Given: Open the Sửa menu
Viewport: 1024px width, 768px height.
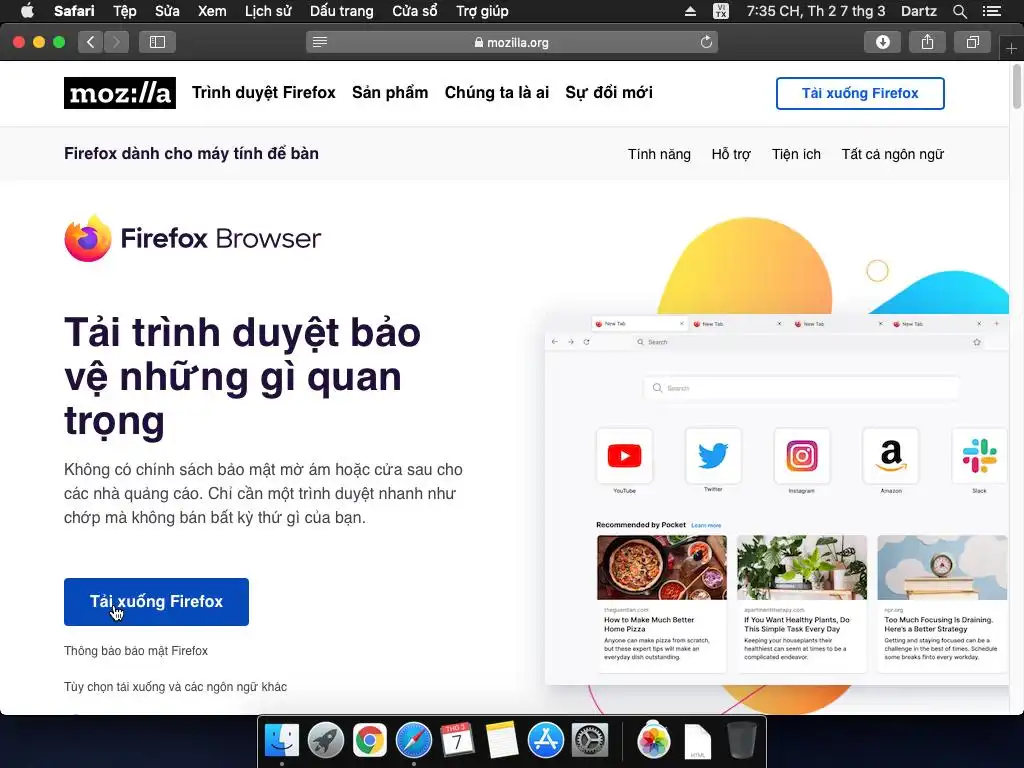Looking at the screenshot, I should click(167, 11).
